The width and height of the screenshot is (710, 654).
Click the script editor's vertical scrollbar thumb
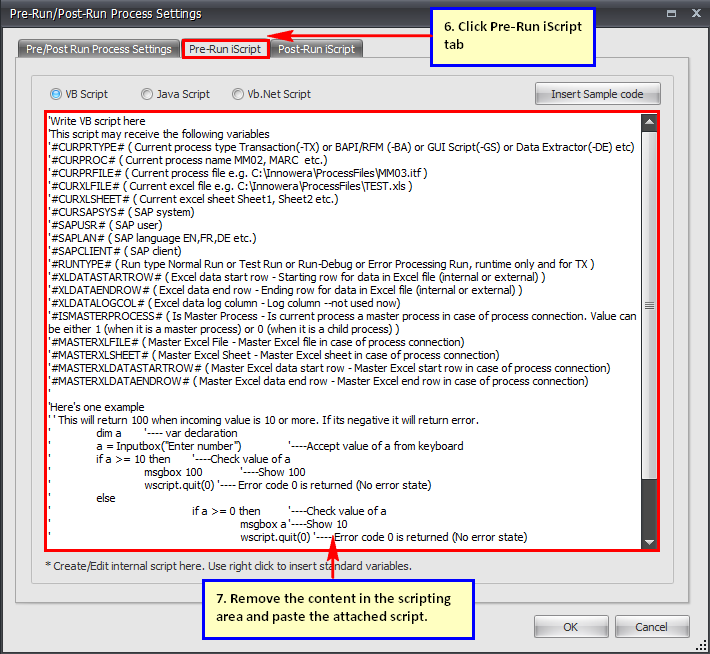(x=650, y=306)
